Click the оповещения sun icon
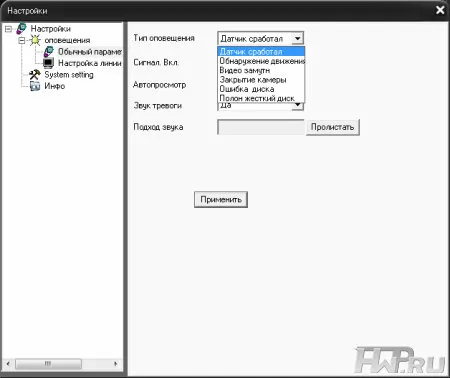This screenshot has height=378, width=450. tap(35, 40)
